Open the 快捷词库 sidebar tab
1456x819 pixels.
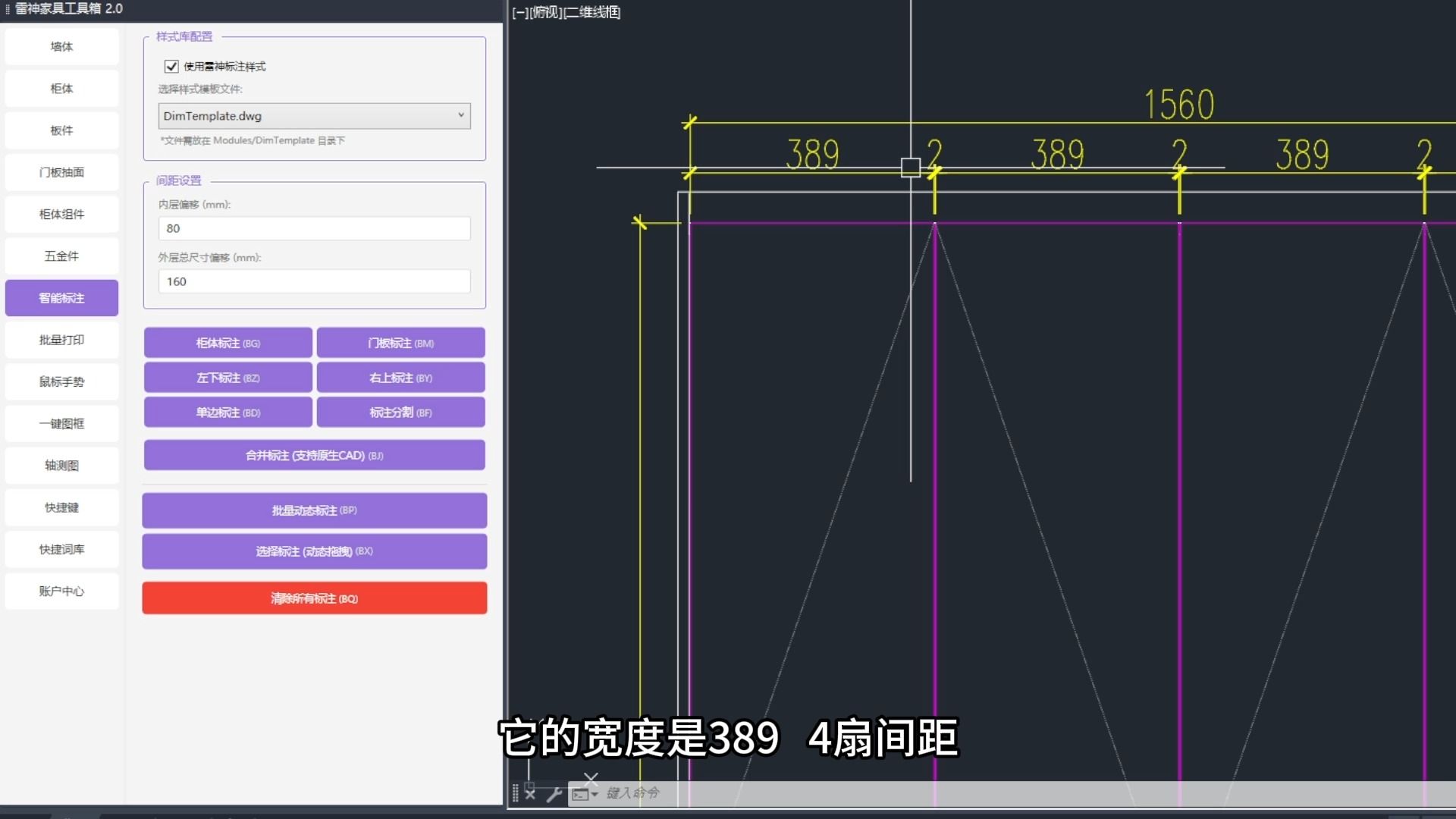click(61, 549)
